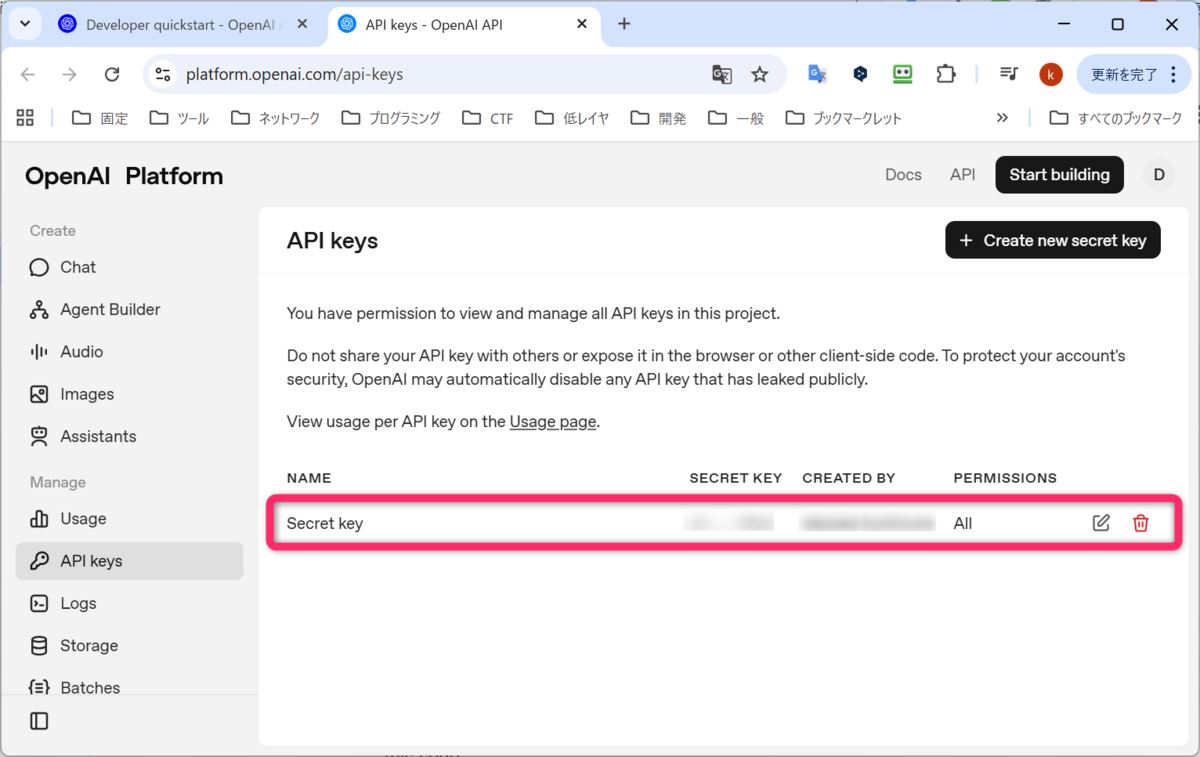Screen dimensions: 1200x757
Task: Delete the Secret key via trash icon
Action: [x=1141, y=522]
